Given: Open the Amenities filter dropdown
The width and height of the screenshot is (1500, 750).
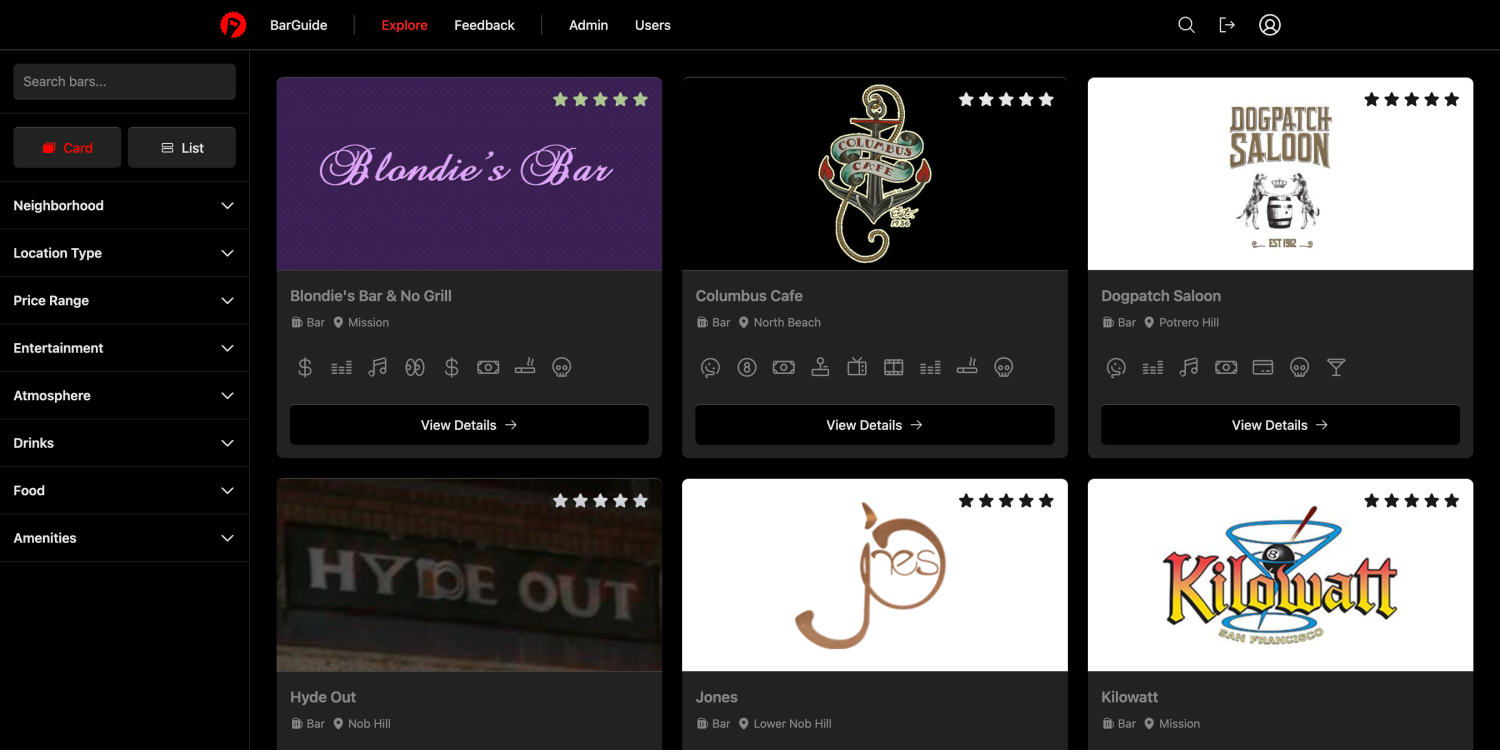Looking at the screenshot, I should pos(124,538).
